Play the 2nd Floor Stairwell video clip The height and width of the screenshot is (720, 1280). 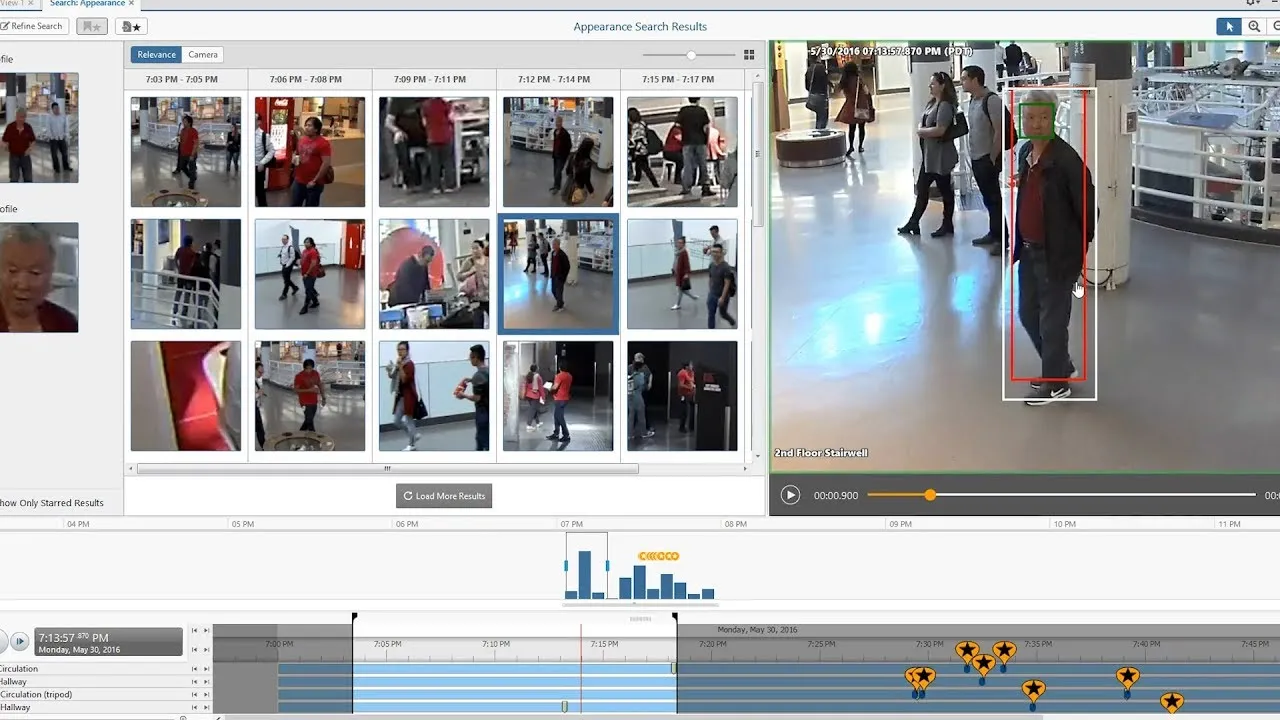pyautogui.click(x=790, y=495)
